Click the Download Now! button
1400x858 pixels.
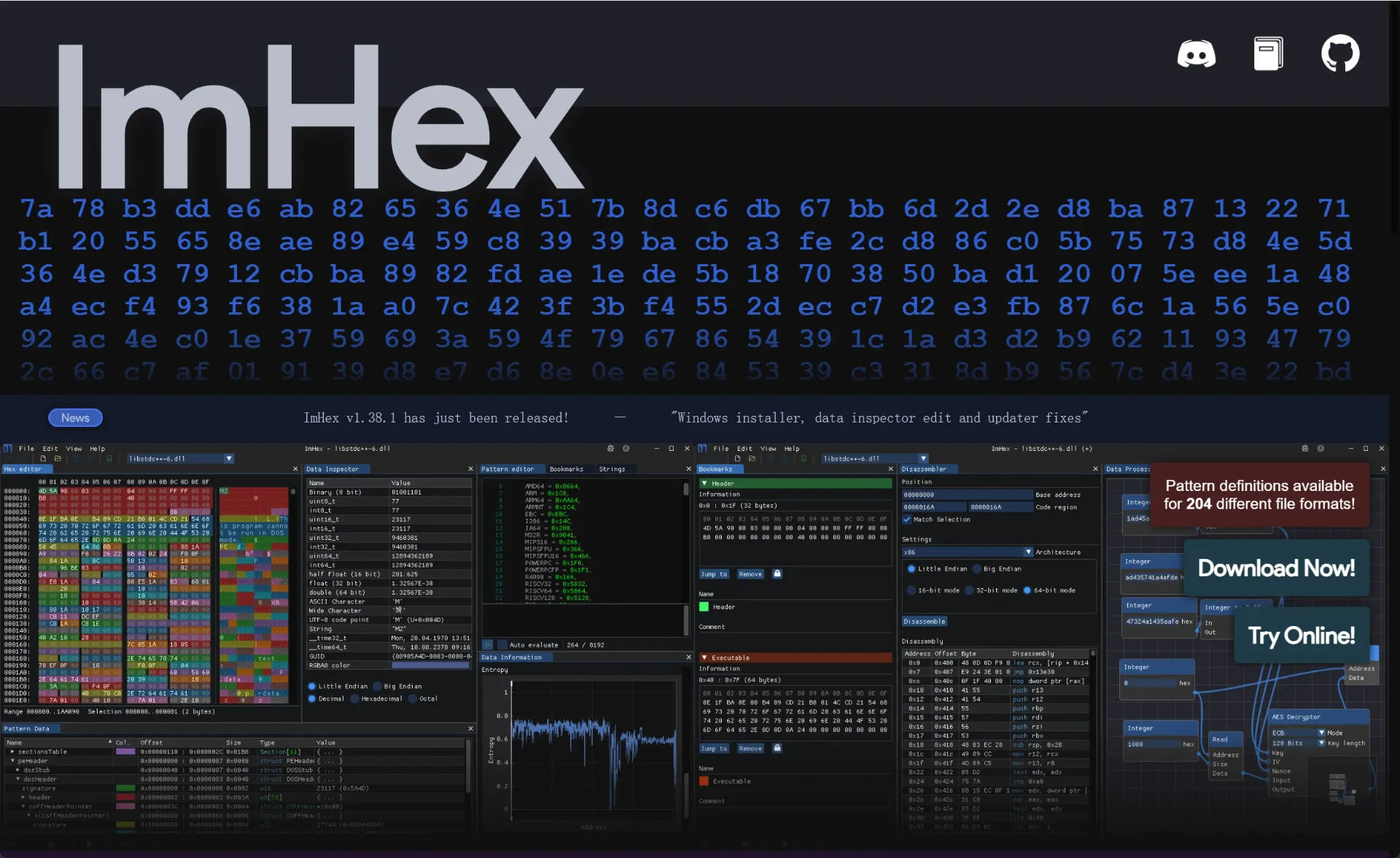(1276, 568)
